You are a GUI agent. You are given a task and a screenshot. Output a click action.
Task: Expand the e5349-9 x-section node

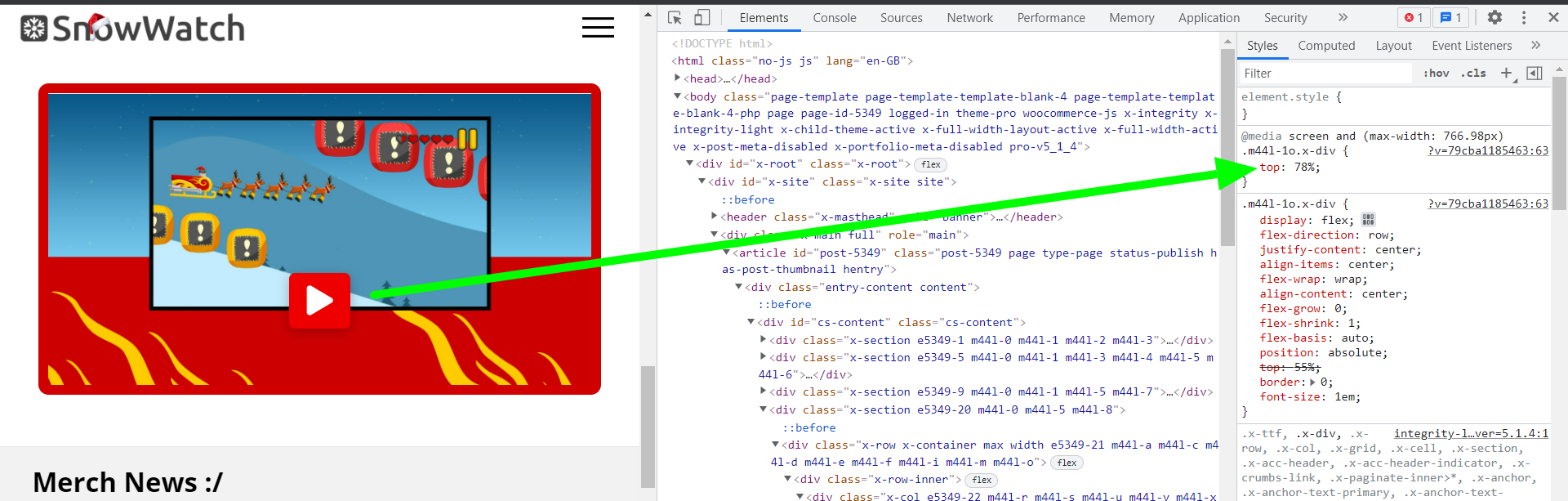[763, 391]
